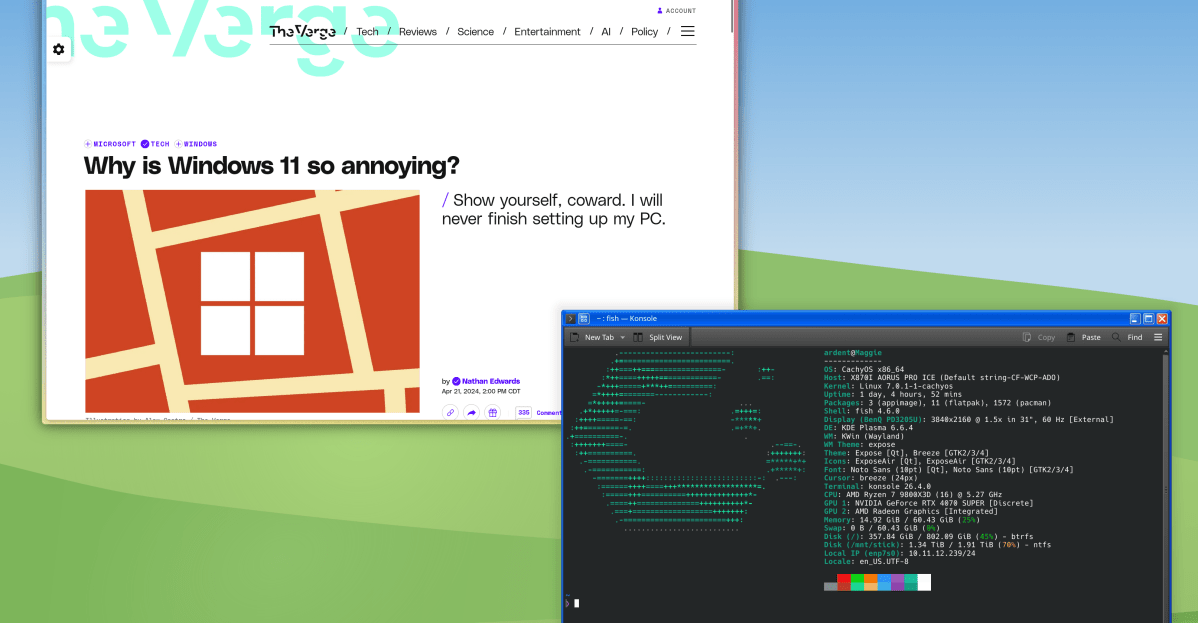Open The Verge's hamburger navigation menu
Screen dimensions: 1198x623
(x=687, y=31)
